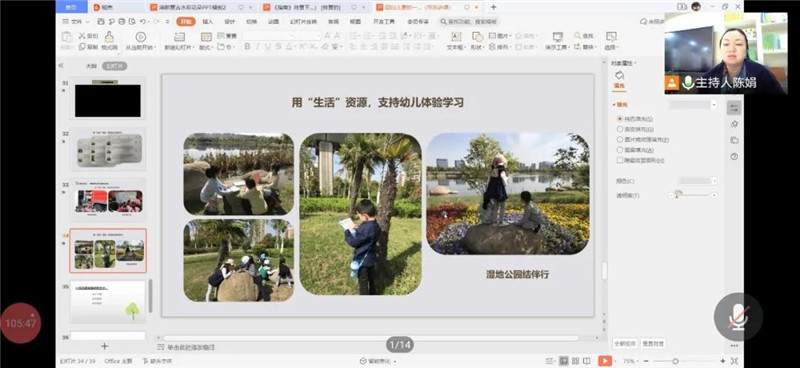This screenshot has width=800, height=368.
Task: Click the Find (查找) magnifier icon
Action: click(578, 36)
